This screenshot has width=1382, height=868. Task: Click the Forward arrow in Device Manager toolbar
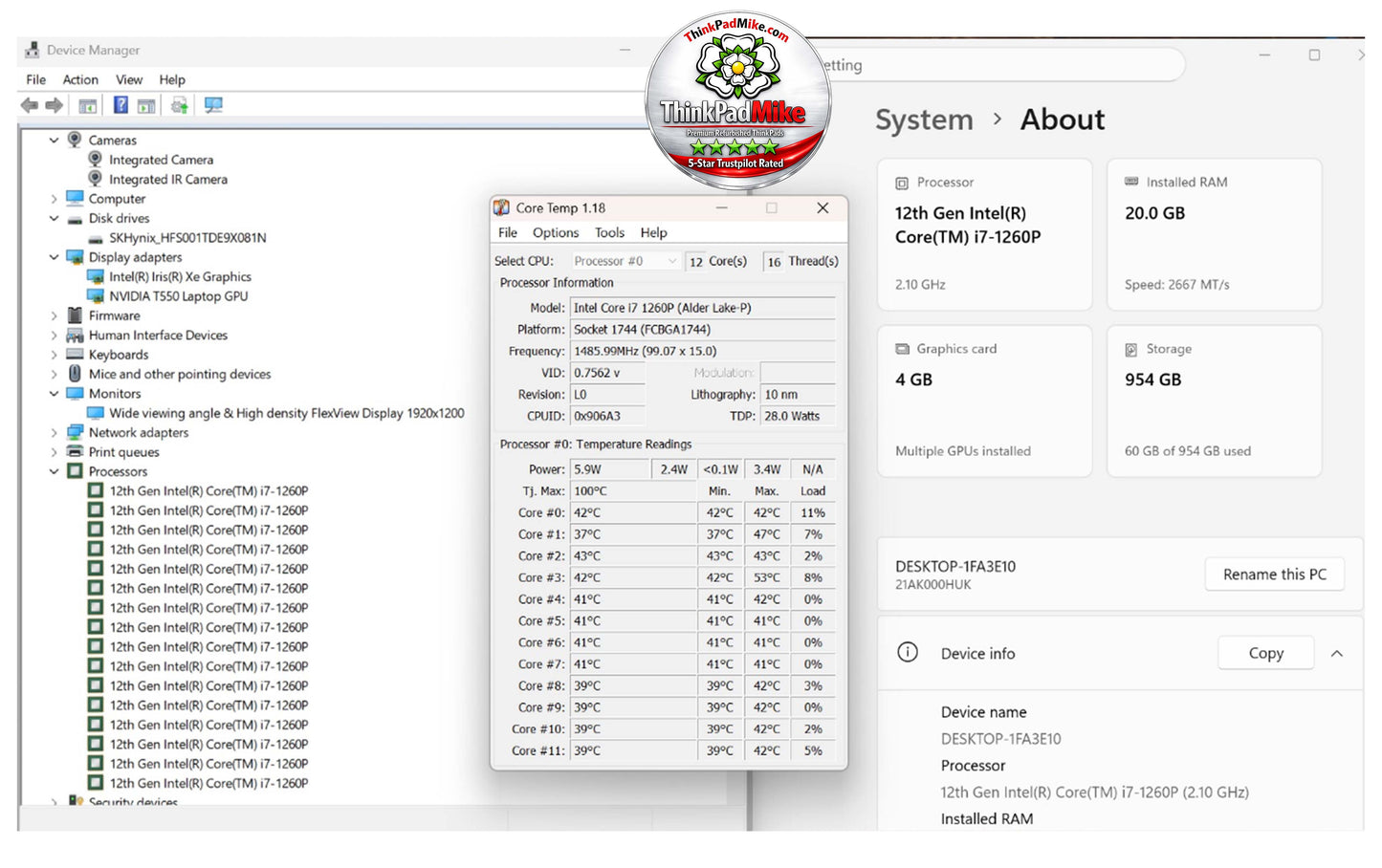pos(55,105)
